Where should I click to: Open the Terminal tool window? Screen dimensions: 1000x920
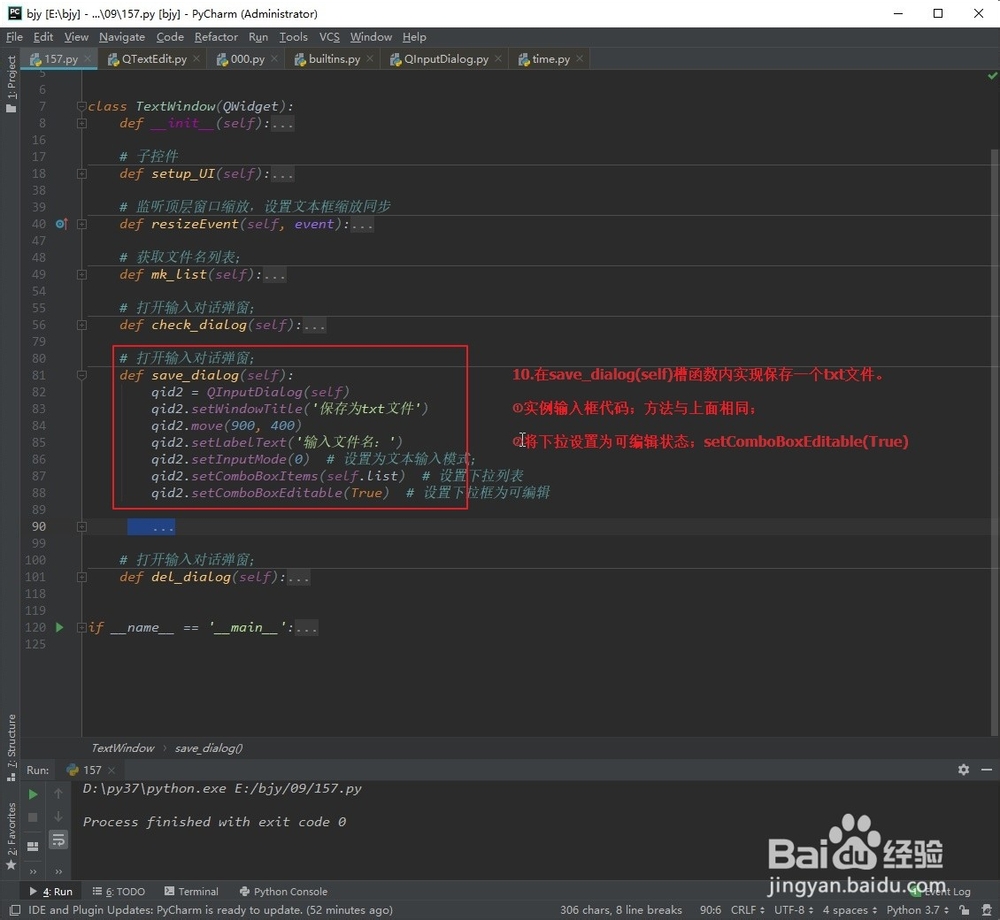tap(191, 891)
